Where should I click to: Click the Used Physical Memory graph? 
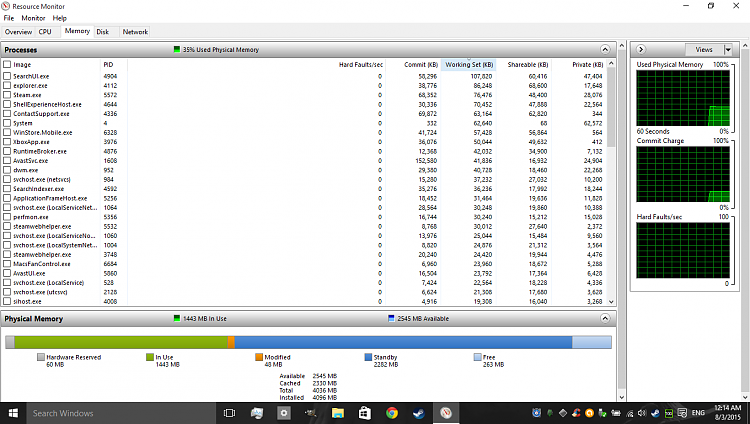point(683,98)
